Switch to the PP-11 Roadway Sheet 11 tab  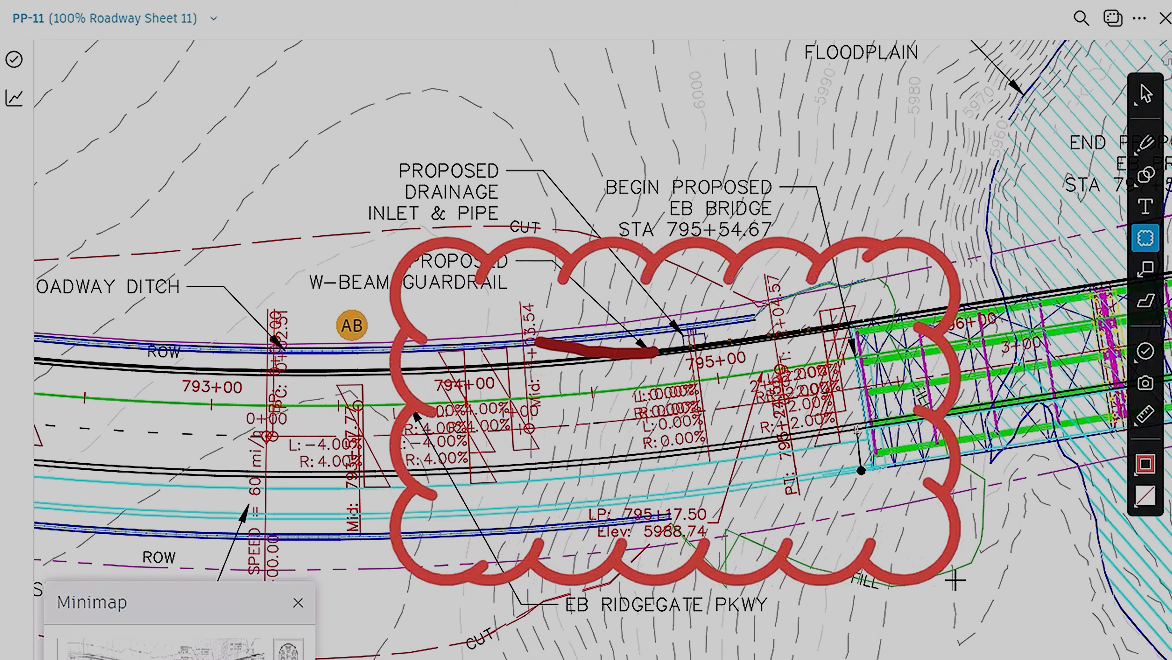(100, 17)
